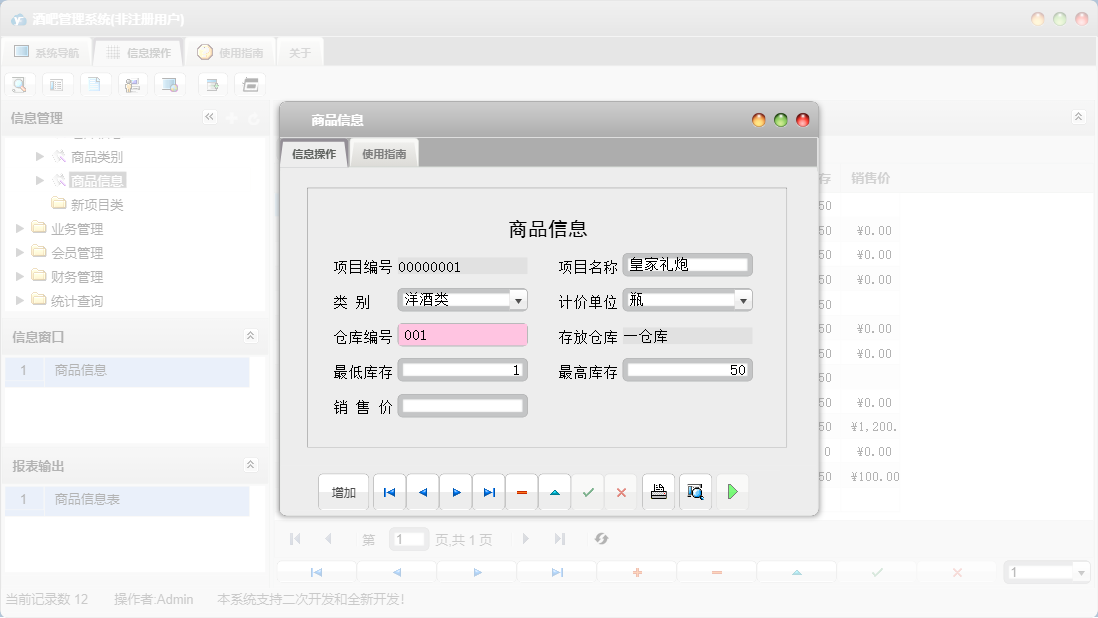Open the 系统导航 tab
The image size is (1098, 618).
pyautogui.click(x=48, y=50)
